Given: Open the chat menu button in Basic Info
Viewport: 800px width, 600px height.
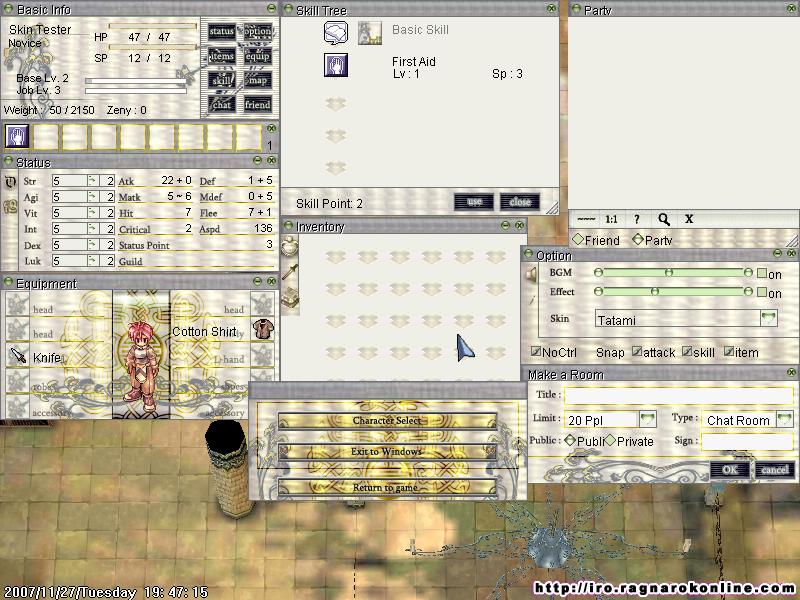Looking at the screenshot, I should 221,105.
